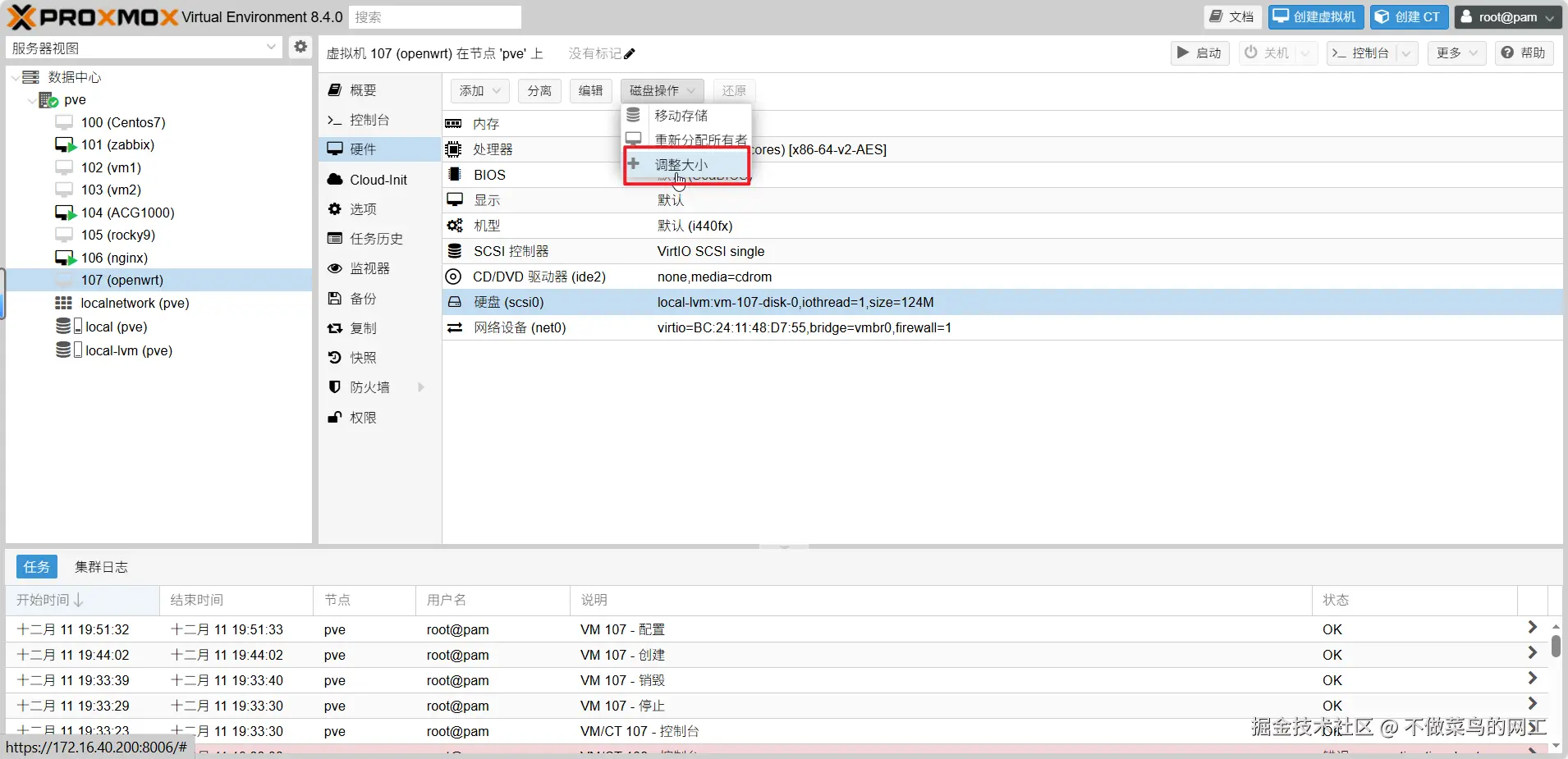Click the 创建虚拟机 button

pyautogui.click(x=1316, y=17)
